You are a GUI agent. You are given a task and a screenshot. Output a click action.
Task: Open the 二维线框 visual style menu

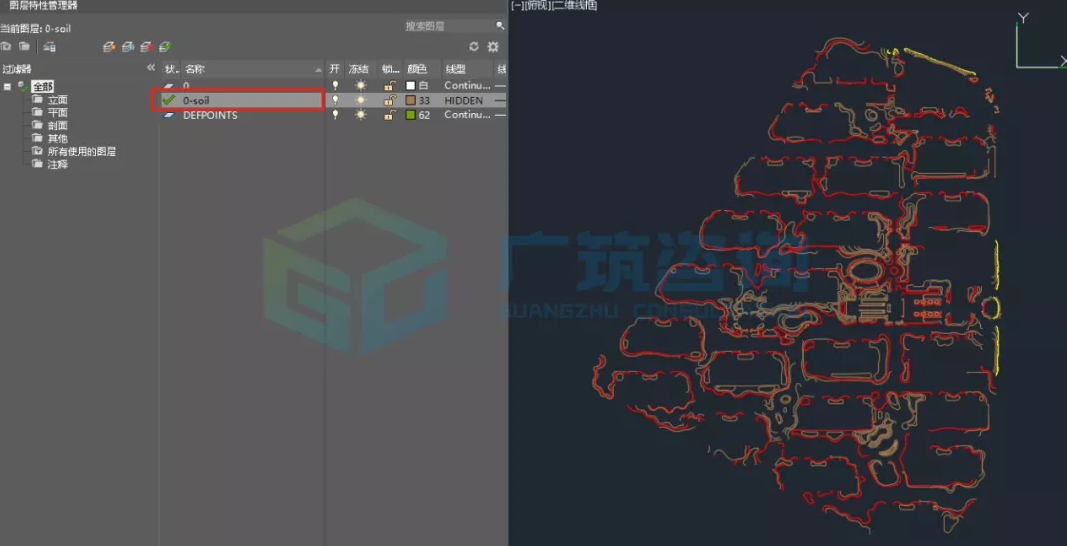574,5
